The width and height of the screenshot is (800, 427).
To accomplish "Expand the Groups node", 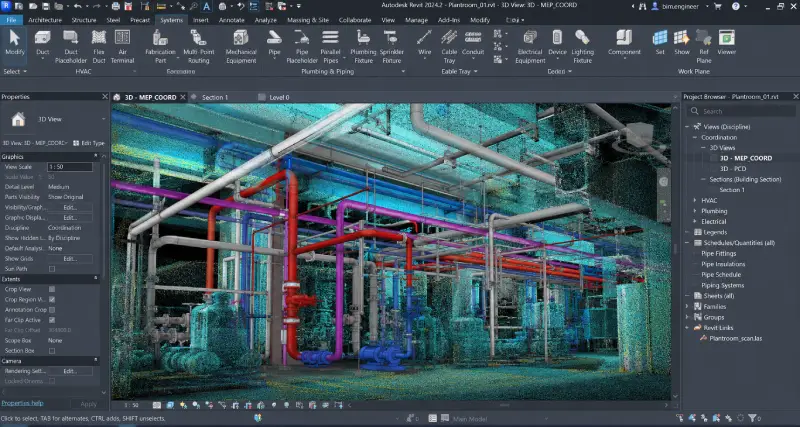I will pyautogui.click(x=687, y=317).
